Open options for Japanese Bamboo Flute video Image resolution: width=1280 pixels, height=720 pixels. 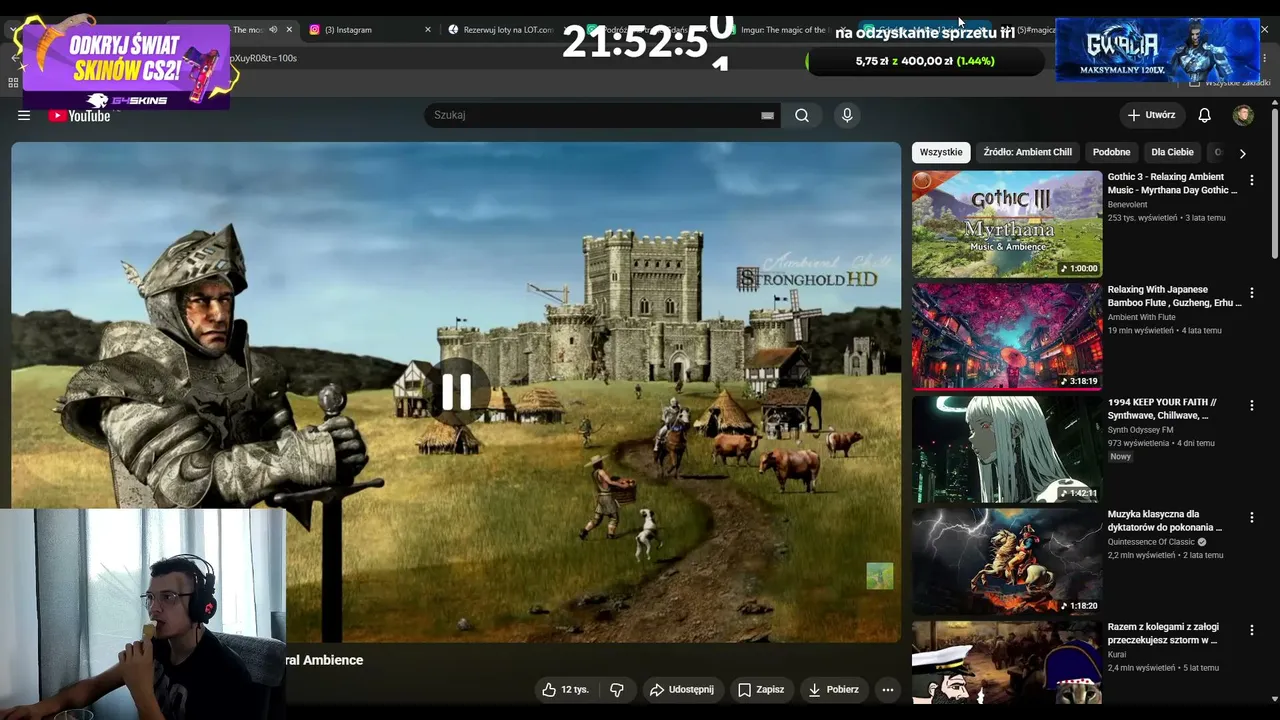pyautogui.click(x=1251, y=293)
